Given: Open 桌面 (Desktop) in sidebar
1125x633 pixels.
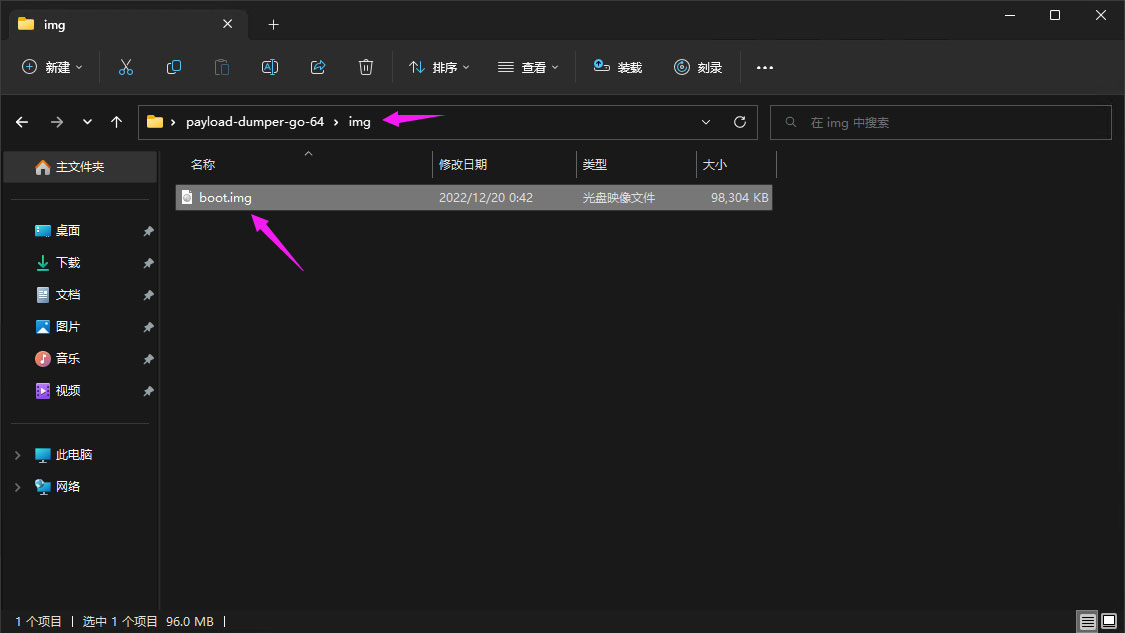Looking at the screenshot, I should coord(67,230).
